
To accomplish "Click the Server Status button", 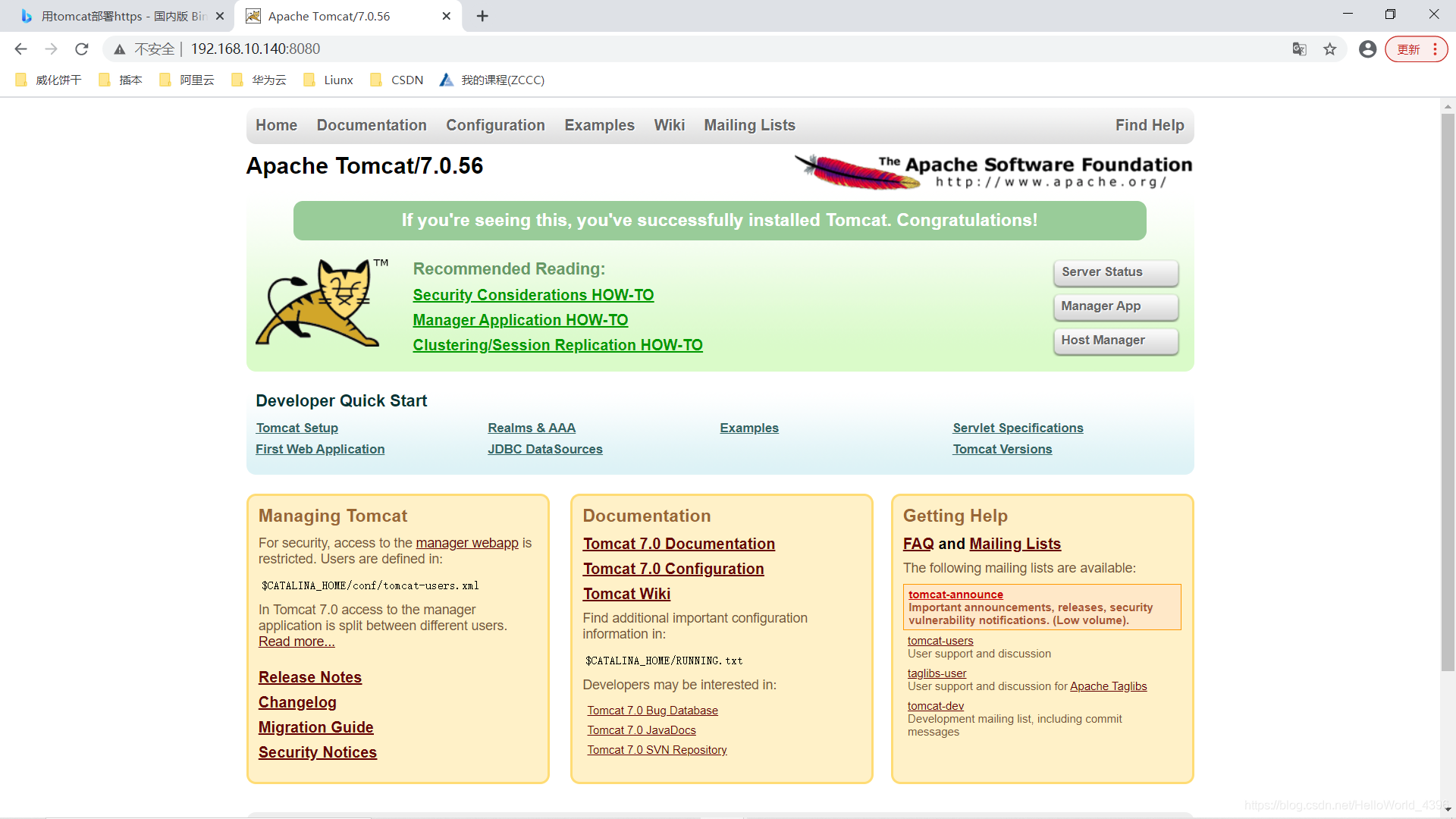I will coord(1115,272).
